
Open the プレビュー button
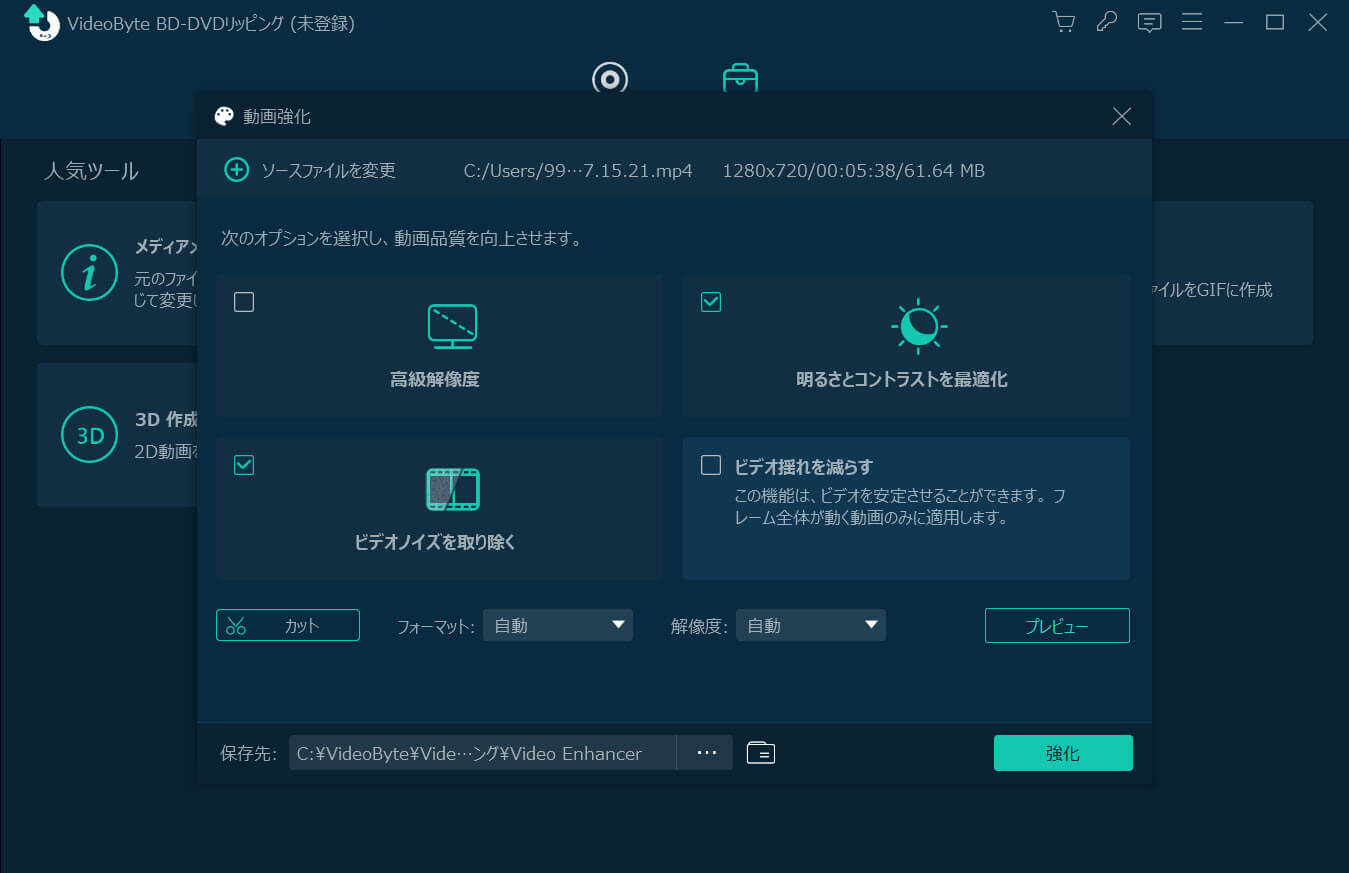tap(1056, 624)
